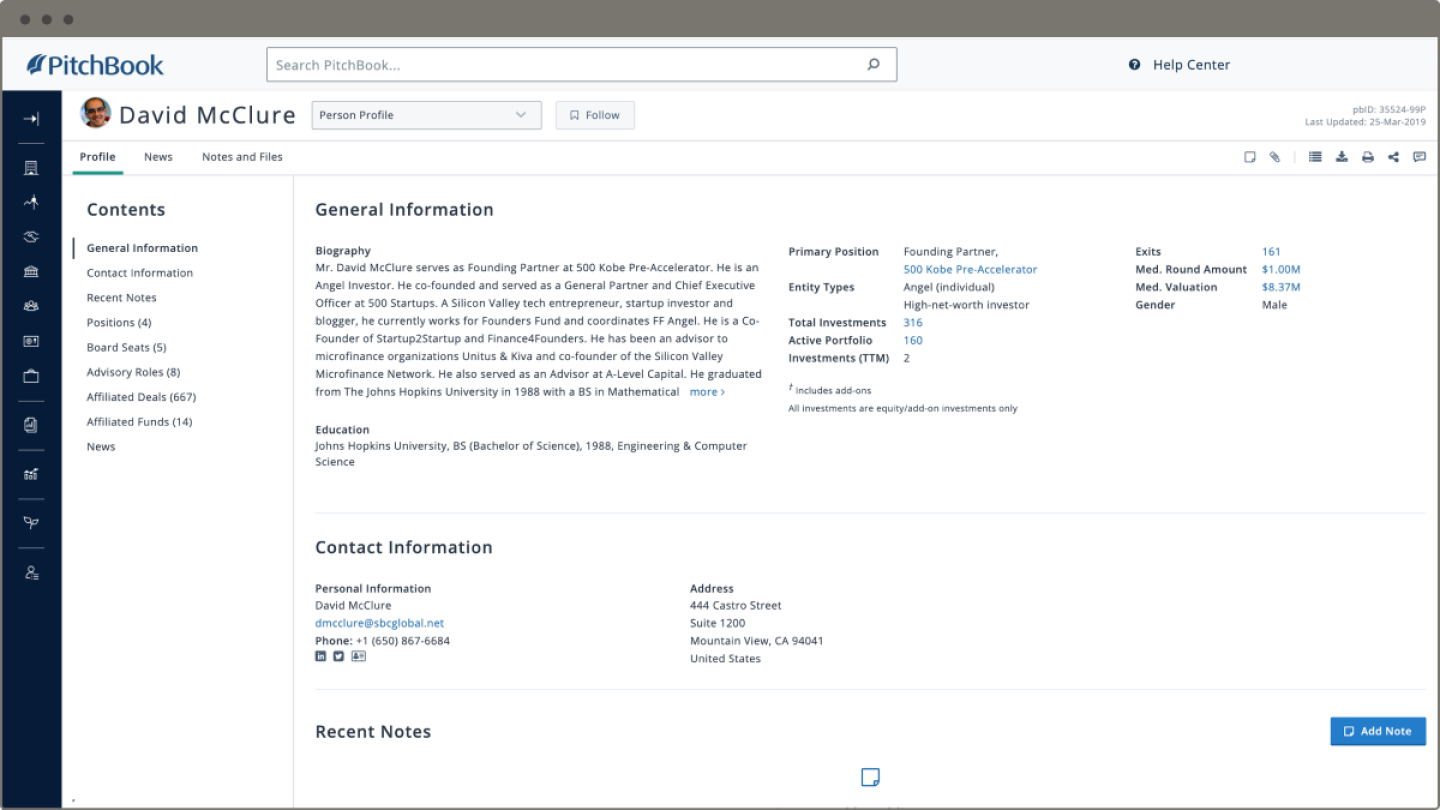Click the 444 Castro Street address line

click(x=736, y=606)
